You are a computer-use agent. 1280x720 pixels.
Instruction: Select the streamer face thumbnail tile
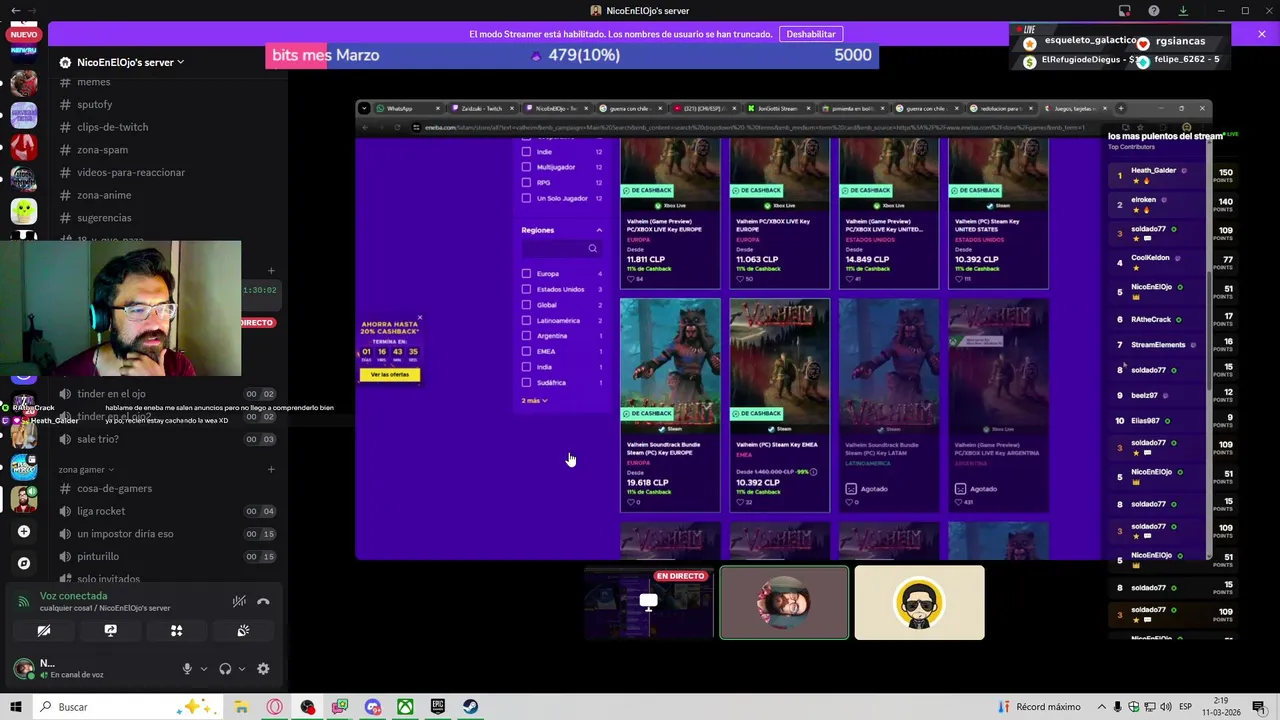tap(784, 602)
